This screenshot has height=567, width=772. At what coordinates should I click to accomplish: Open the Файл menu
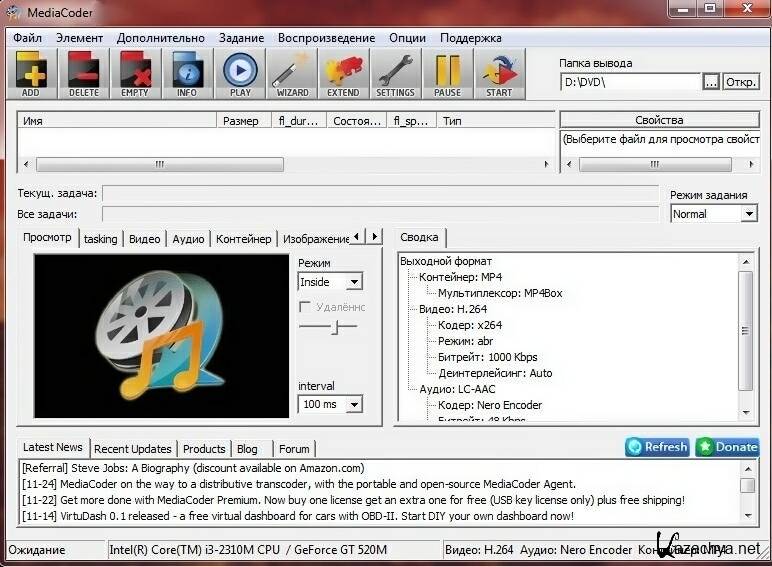[x=28, y=38]
